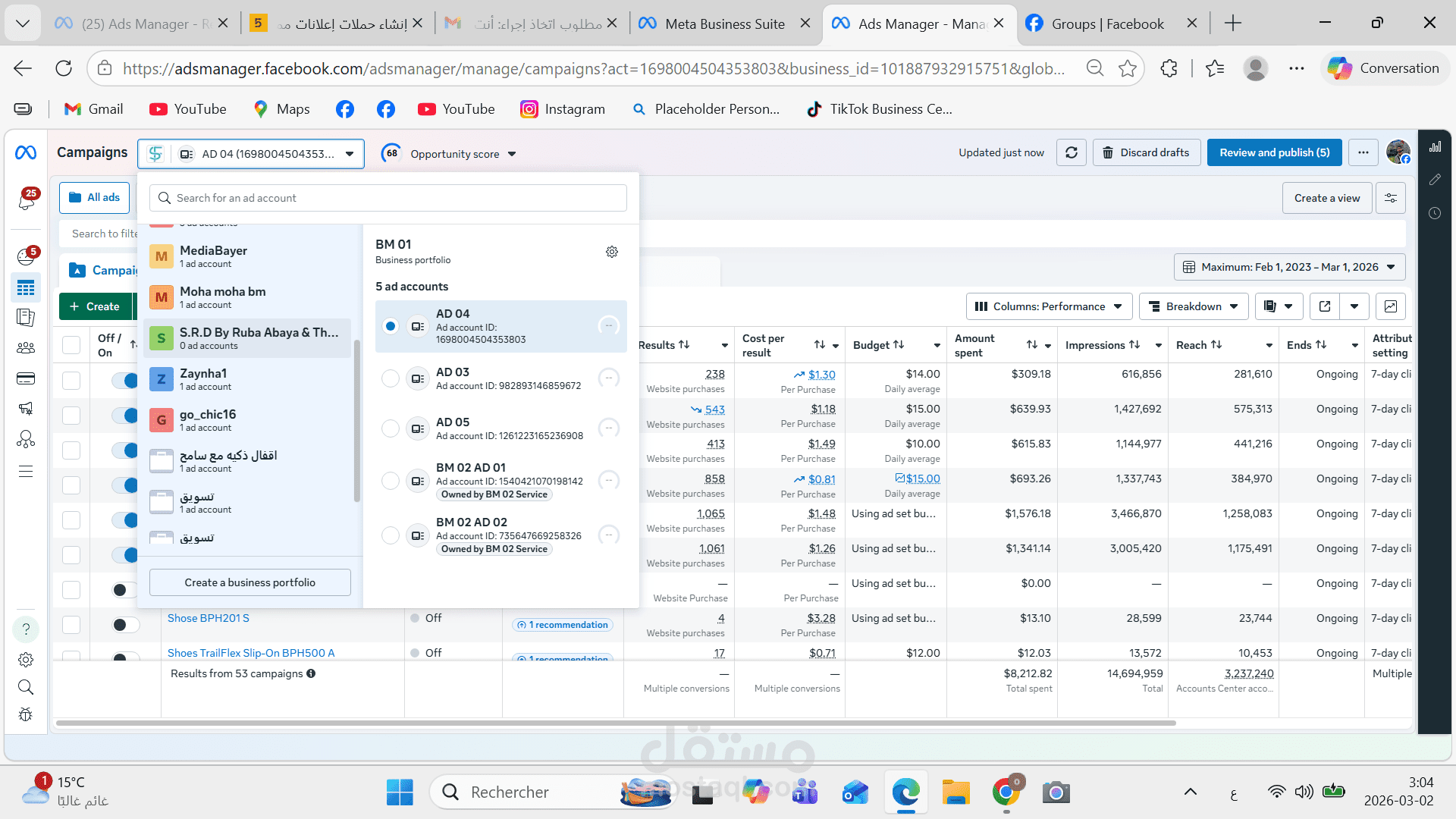Select AD 03 ad account radio button
This screenshot has width=1456, height=819.
coord(391,378)
